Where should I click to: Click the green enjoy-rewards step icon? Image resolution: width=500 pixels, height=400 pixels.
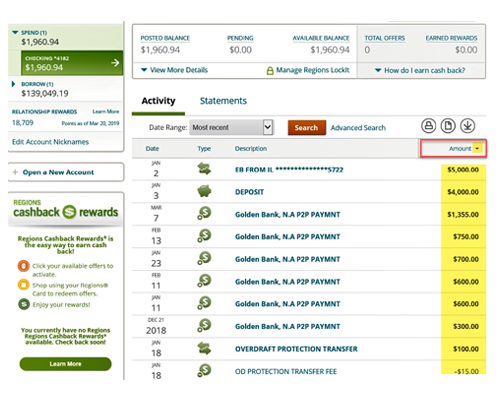click(24, 304)
